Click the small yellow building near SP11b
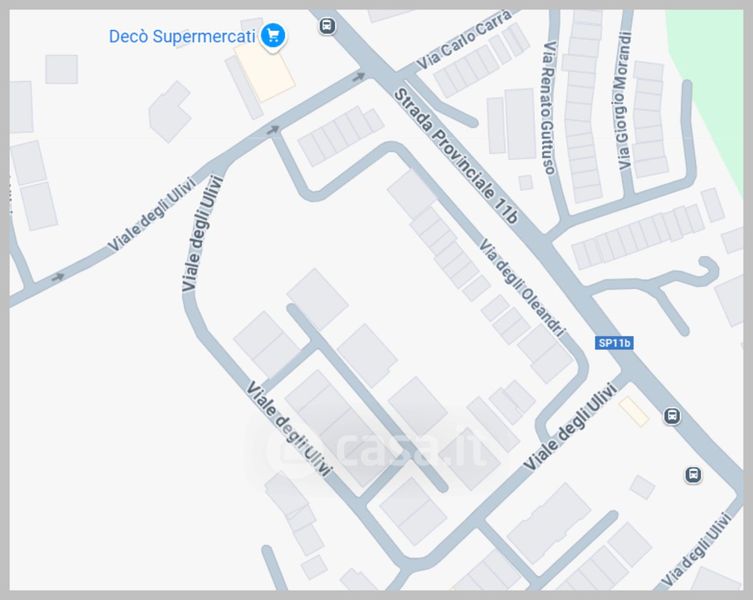The height and width of the screenshot is (600, 753). [x=634, y=412]
